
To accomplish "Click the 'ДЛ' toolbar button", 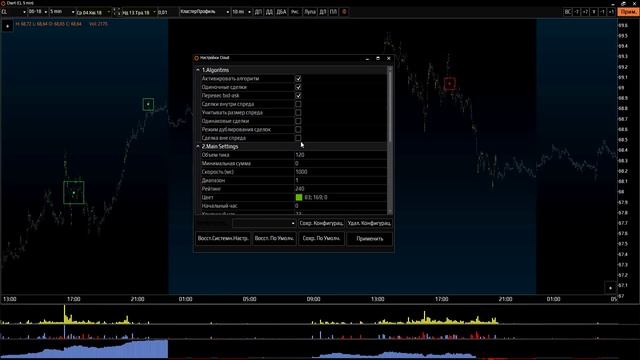I will coord(322,12).
